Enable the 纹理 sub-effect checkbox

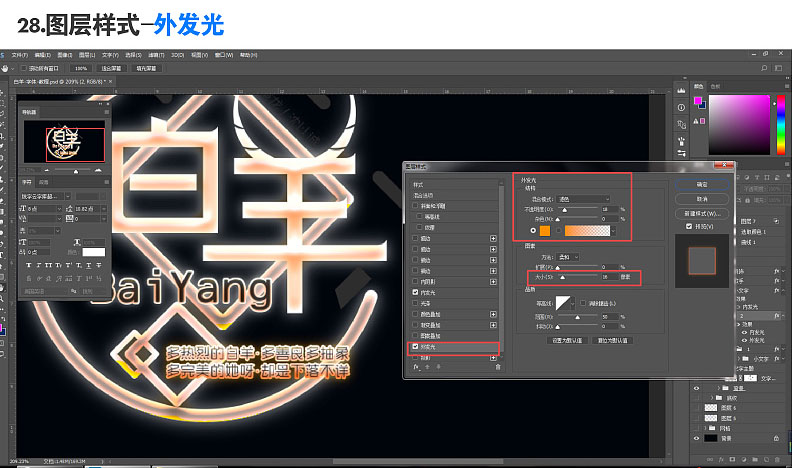tap(420, 227)
